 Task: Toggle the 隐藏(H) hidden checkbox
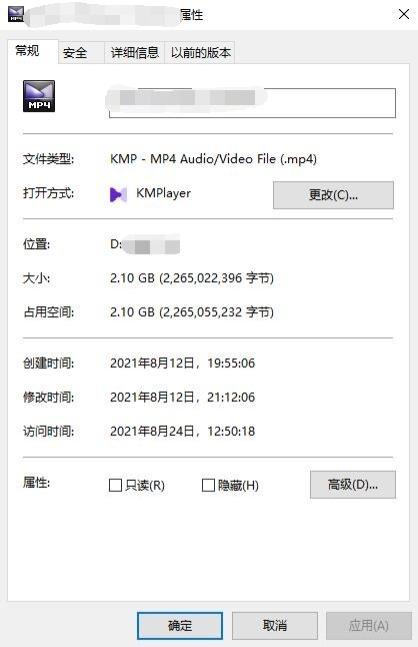[208, 485]
